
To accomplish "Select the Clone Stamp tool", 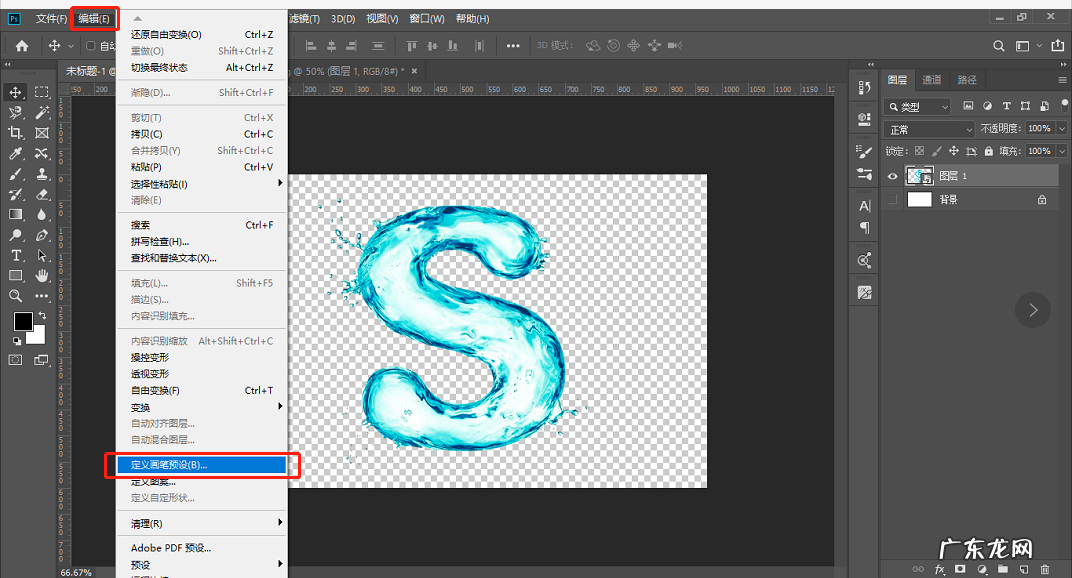I will tap(42, 174).
